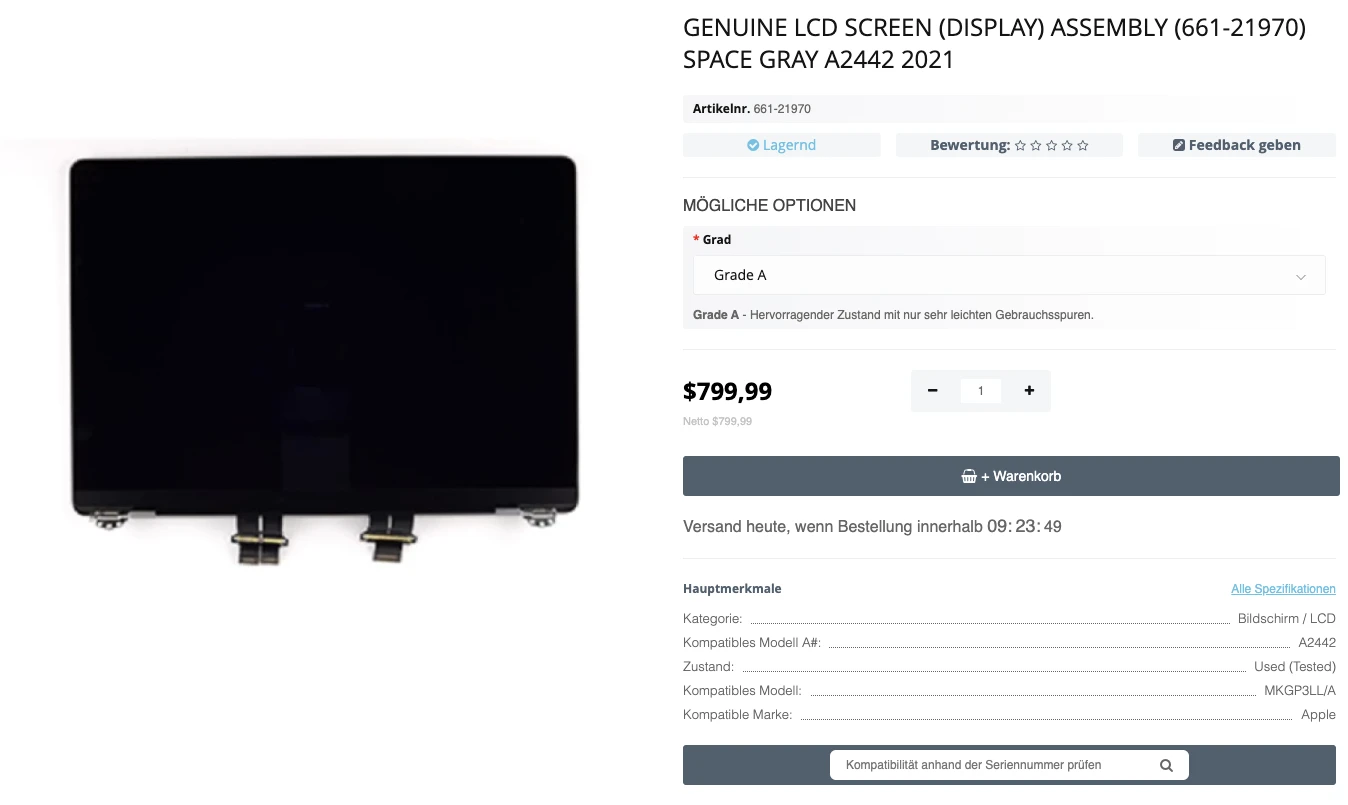1348x805 pixels.
Task: Click the shopping cart icon on Warenkorb button
Action: (x=969, y=477)
